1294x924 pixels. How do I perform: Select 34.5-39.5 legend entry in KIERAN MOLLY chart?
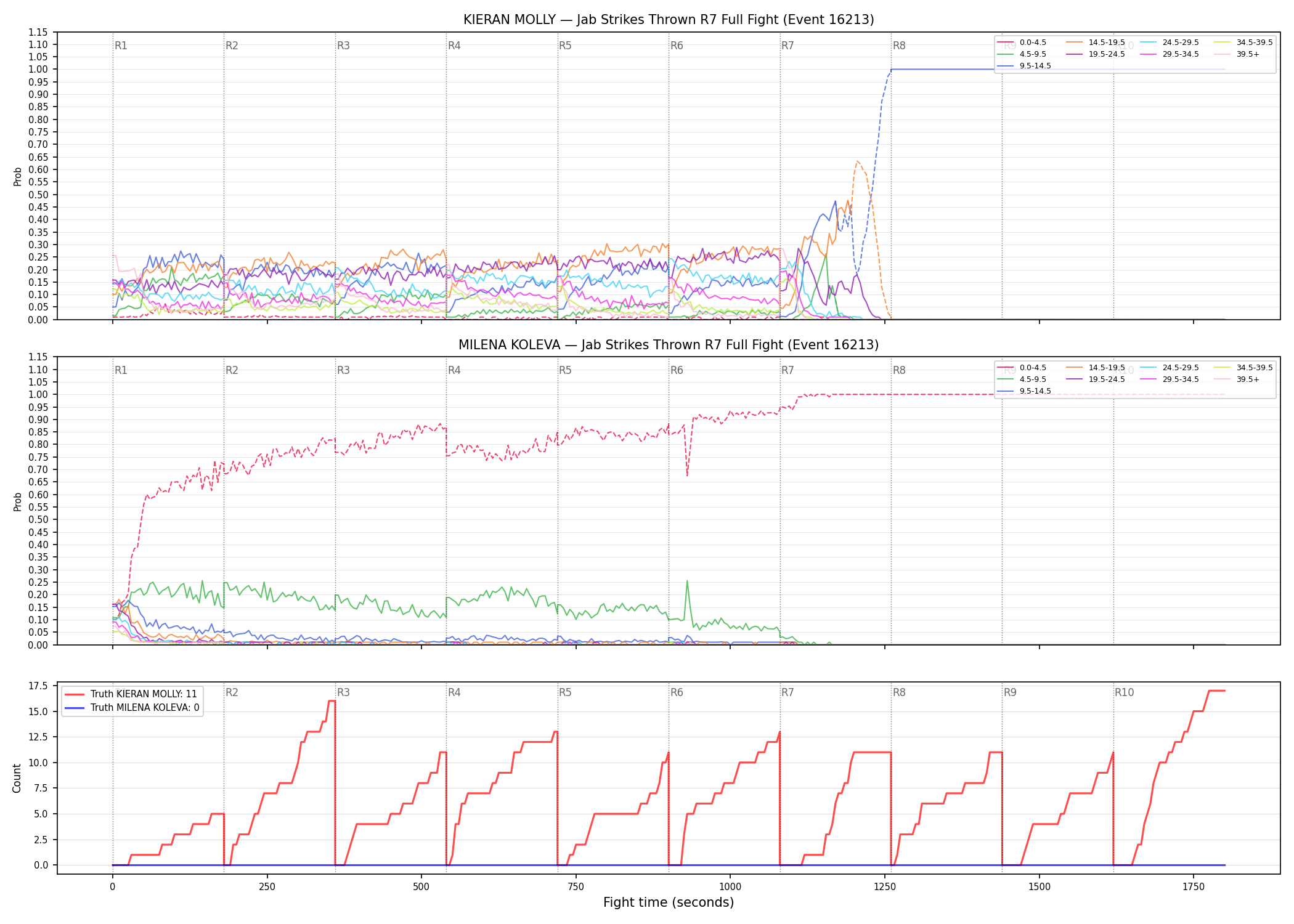[1243, 43]
